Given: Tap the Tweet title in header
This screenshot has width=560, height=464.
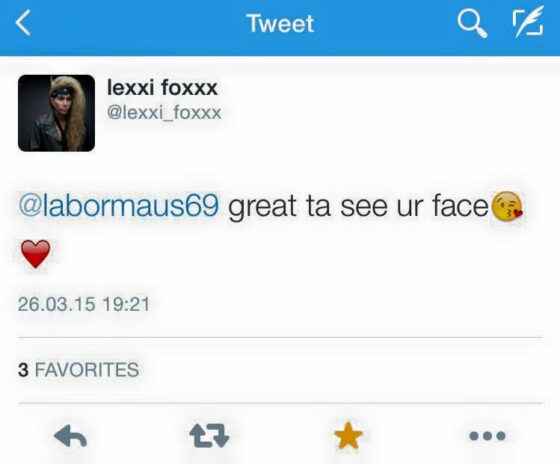Looking at the screenshot, I should point(280,24).
